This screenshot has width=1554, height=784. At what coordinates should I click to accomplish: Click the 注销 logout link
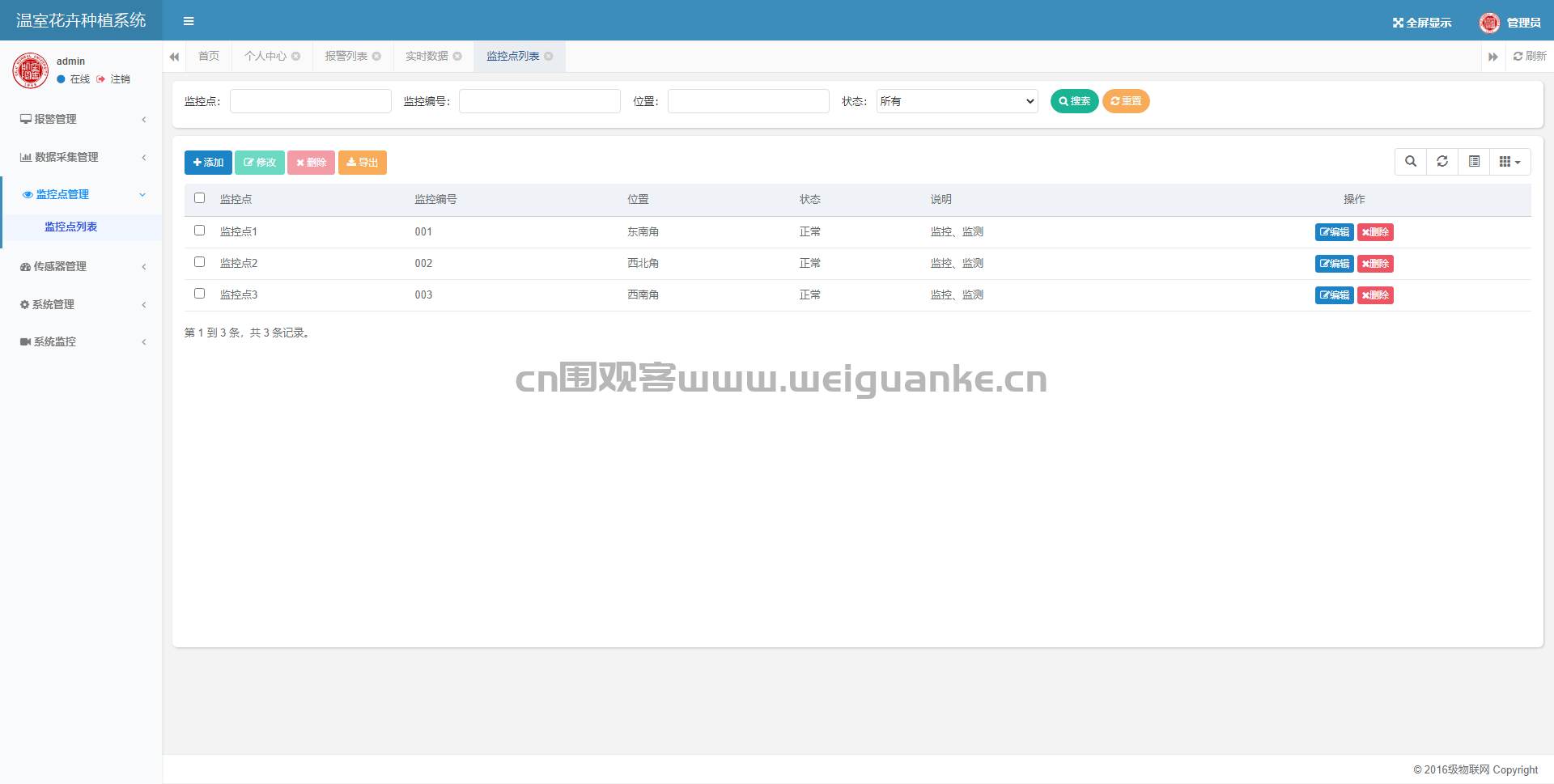[x=113, y=79]
